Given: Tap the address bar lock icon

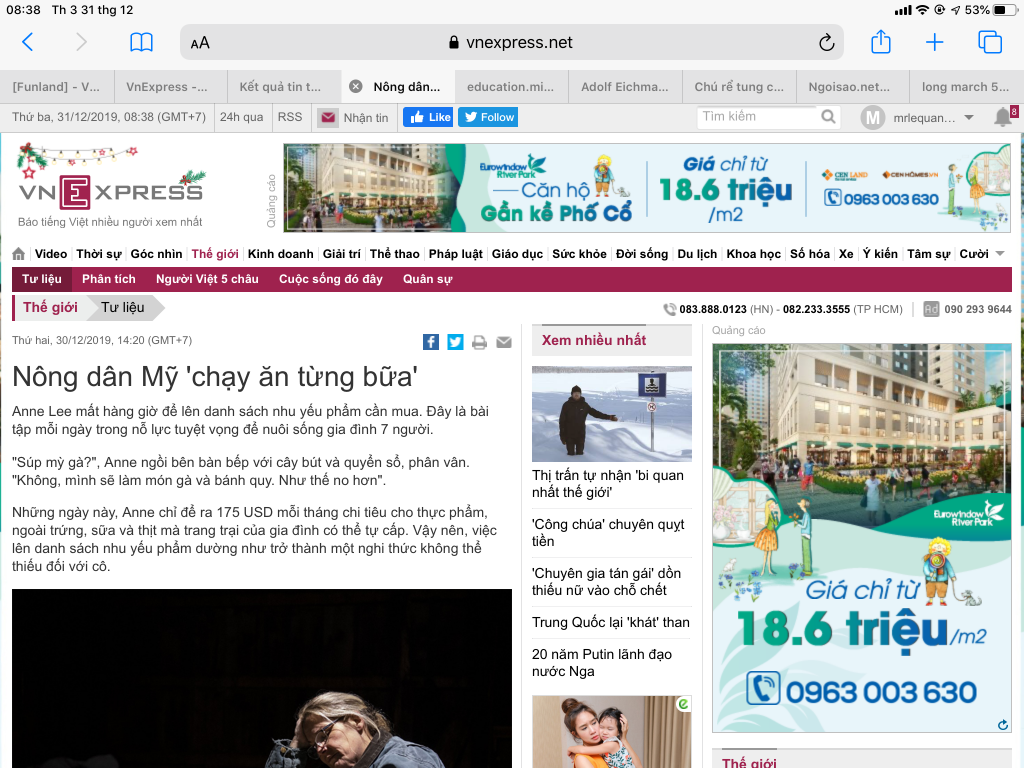Looking at the screenshot, I should [x=454, y=42].
